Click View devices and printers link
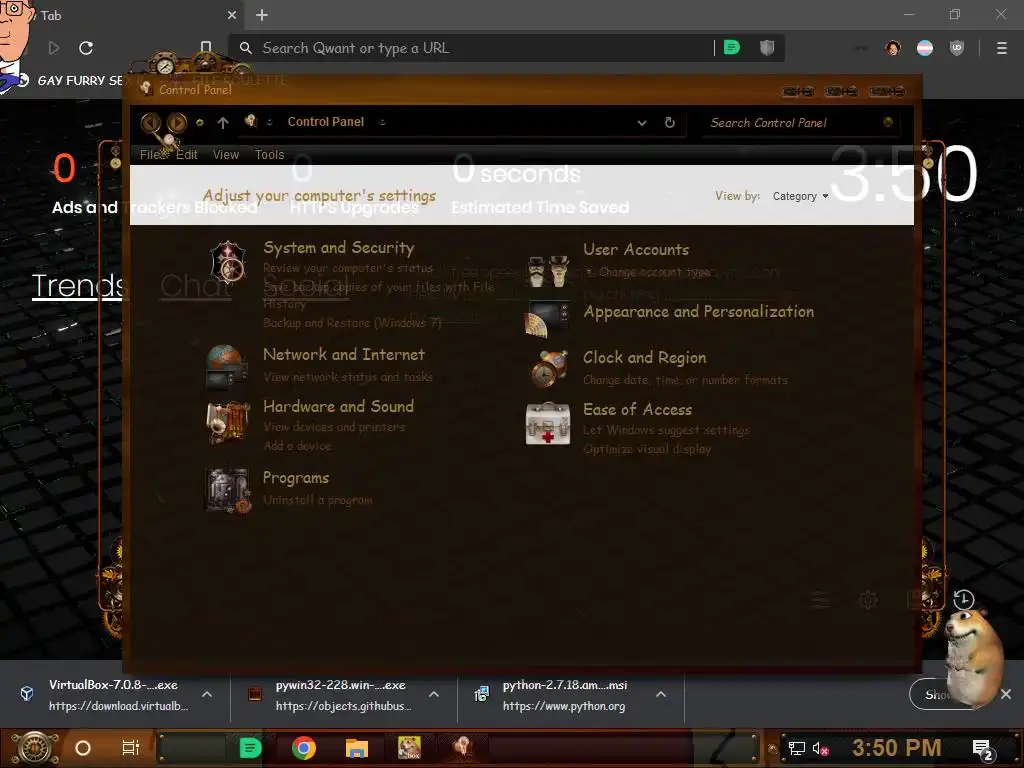Image resolution: width=1024 pixels, height=768 pixels. [334, 427]
